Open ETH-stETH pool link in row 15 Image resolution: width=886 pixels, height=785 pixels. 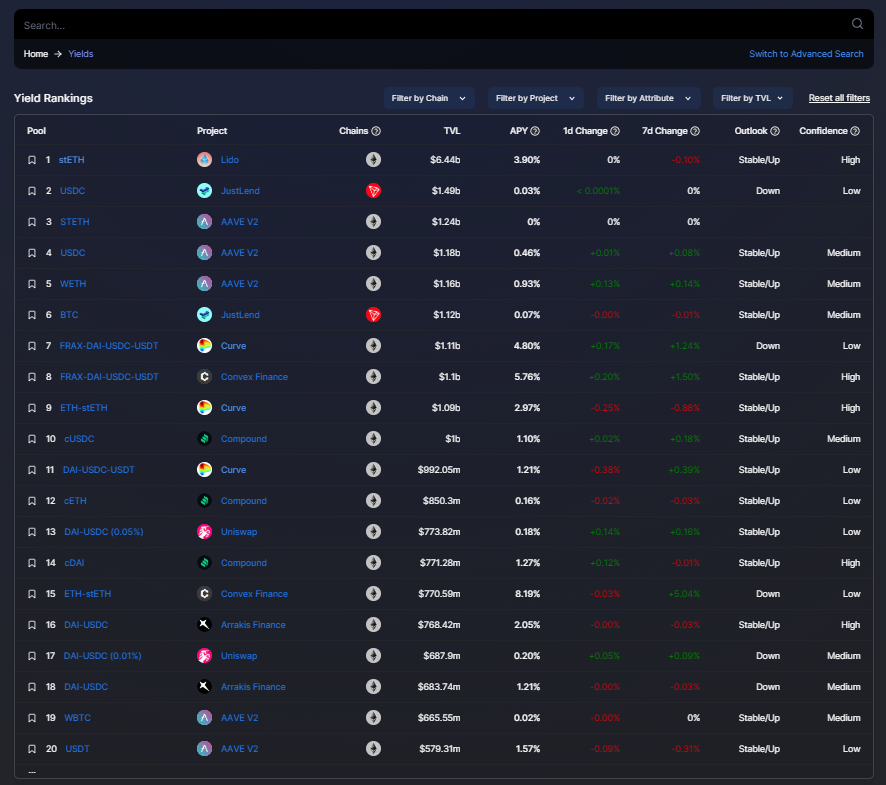[x=88, y=594]
